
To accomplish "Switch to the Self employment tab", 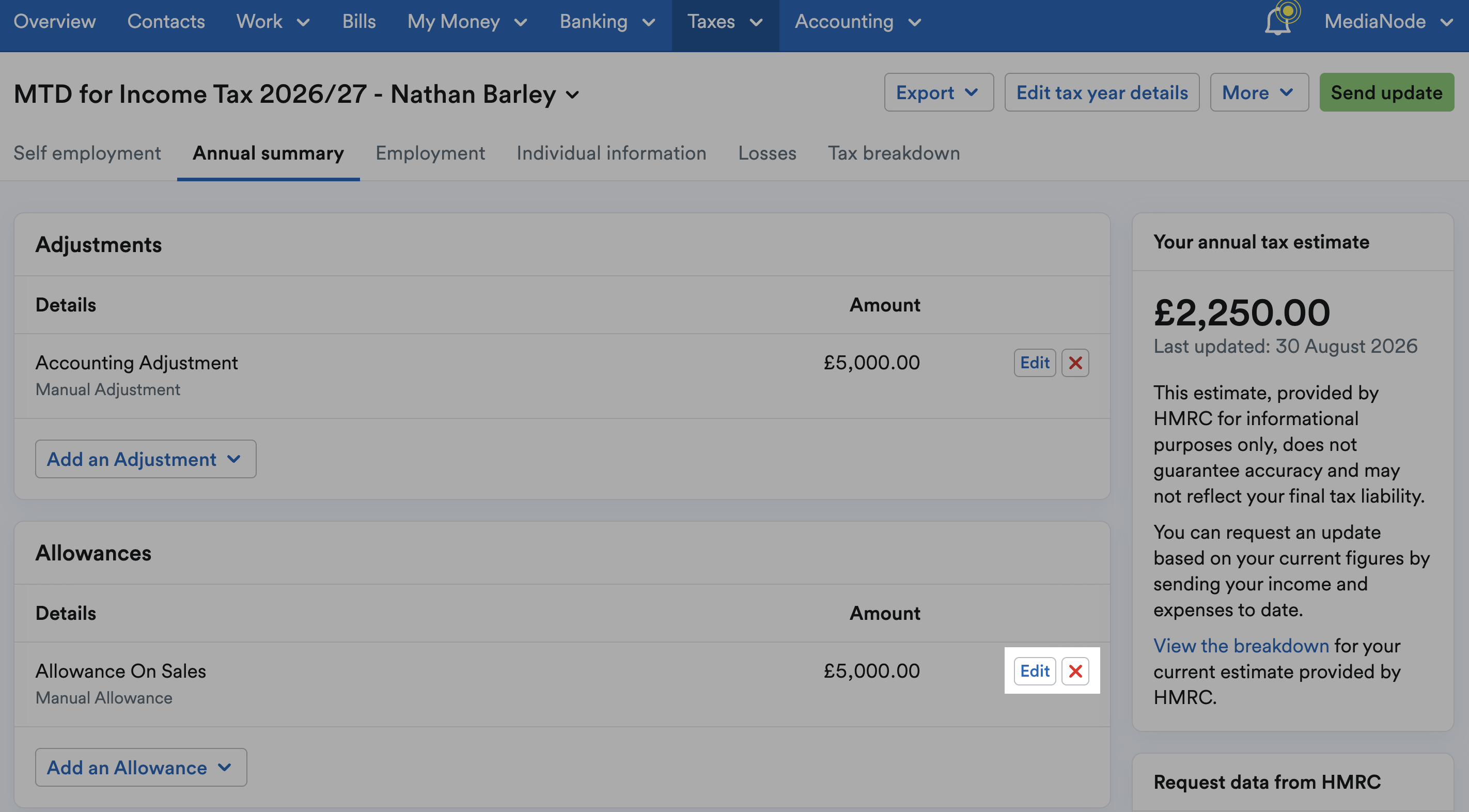I will 87,153.
